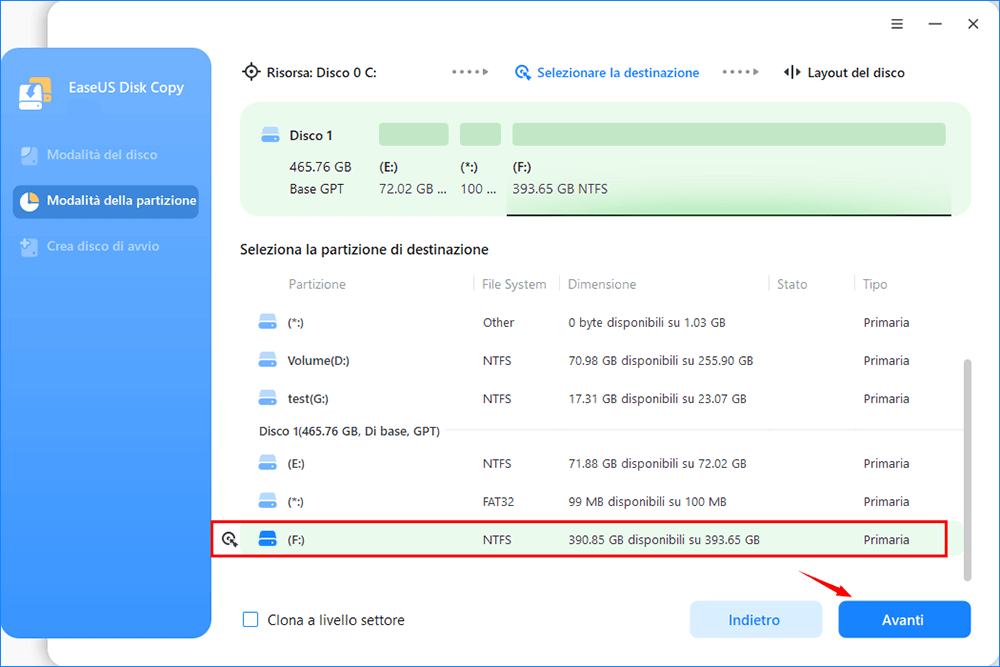Select the E: partition bar in Disco 1
This screenshot has width=1000, height=667.
point(413,135)
